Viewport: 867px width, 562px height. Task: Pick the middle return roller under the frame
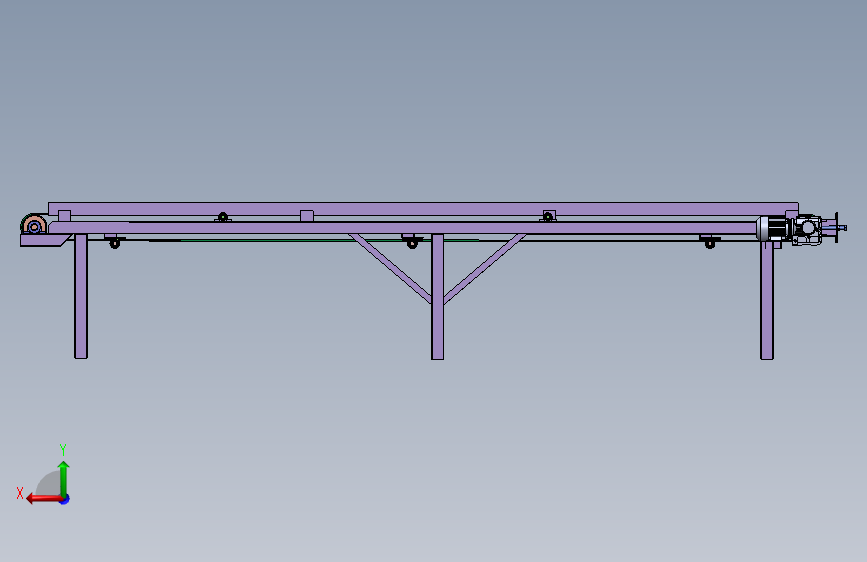[412, 242]
